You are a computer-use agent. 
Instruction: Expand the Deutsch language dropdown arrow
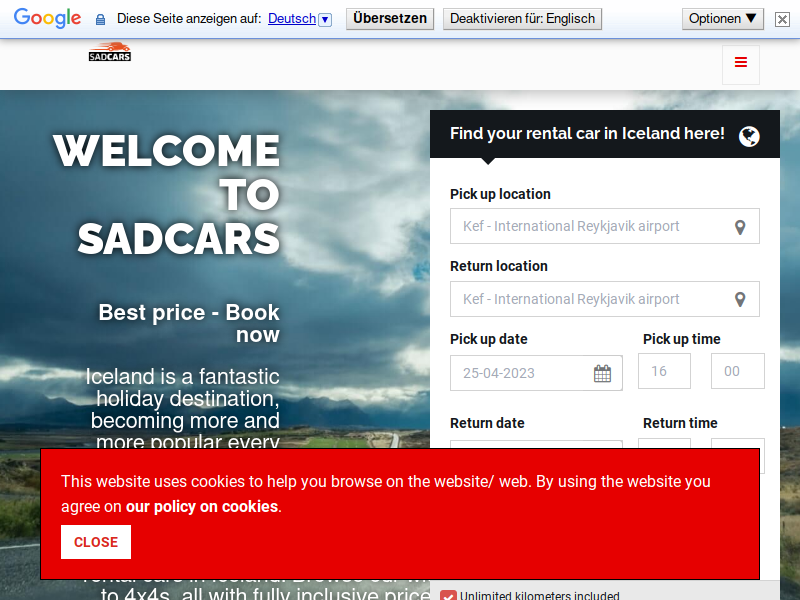pyautogui.click(x=325, y=20)
